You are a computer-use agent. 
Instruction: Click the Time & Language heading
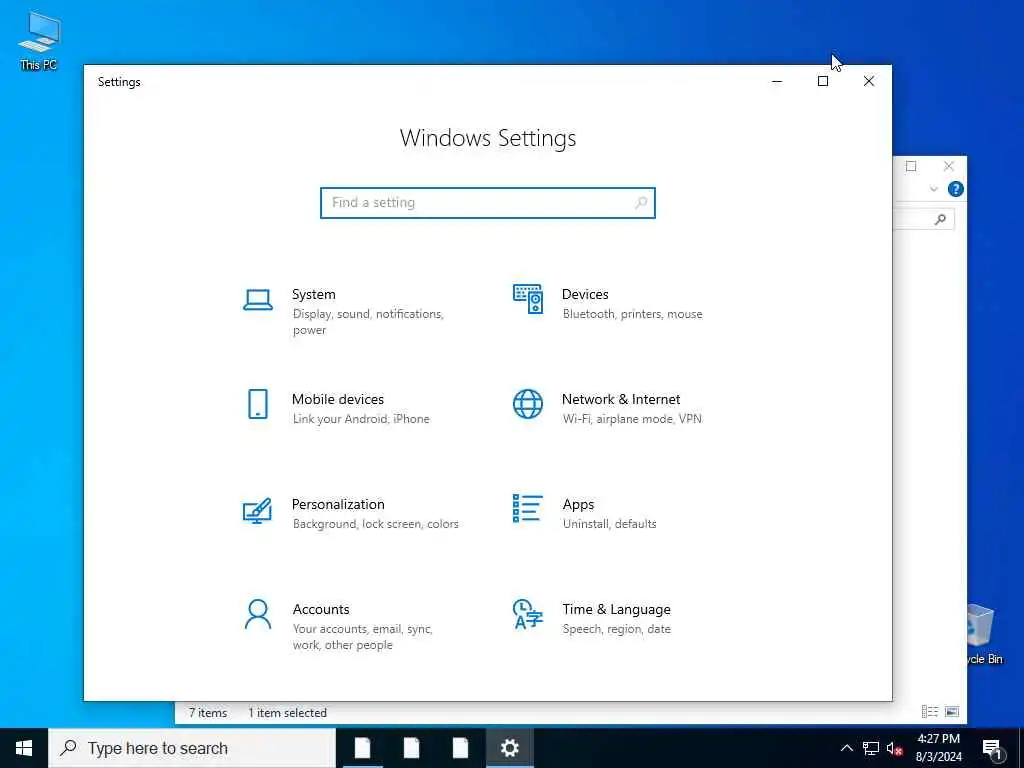coord(616,609)
